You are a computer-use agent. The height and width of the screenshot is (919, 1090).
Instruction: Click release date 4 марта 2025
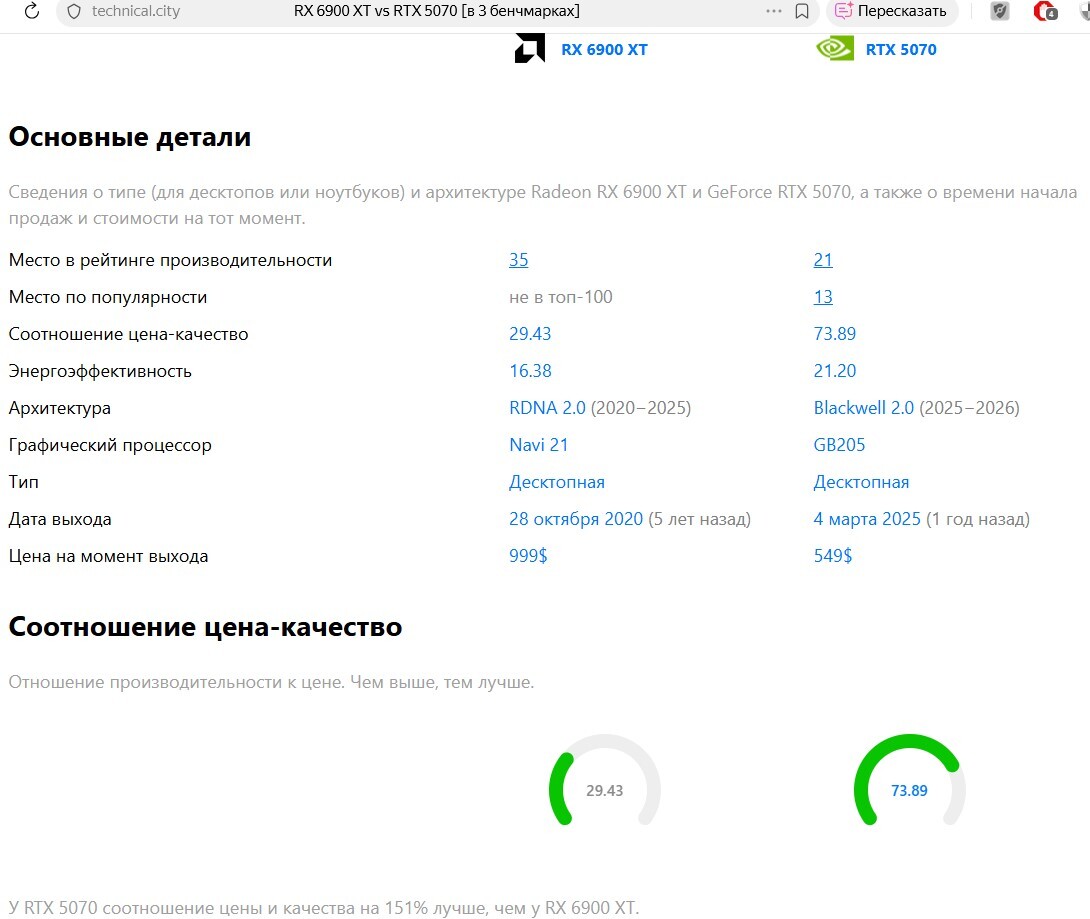[867, 519]
